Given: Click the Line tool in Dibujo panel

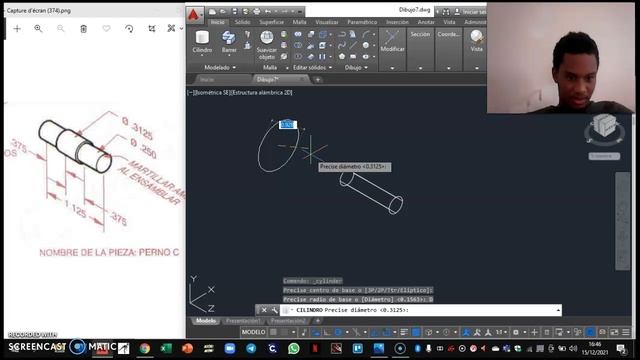Looking at the screenshot, I should click(x=353, y=45).
